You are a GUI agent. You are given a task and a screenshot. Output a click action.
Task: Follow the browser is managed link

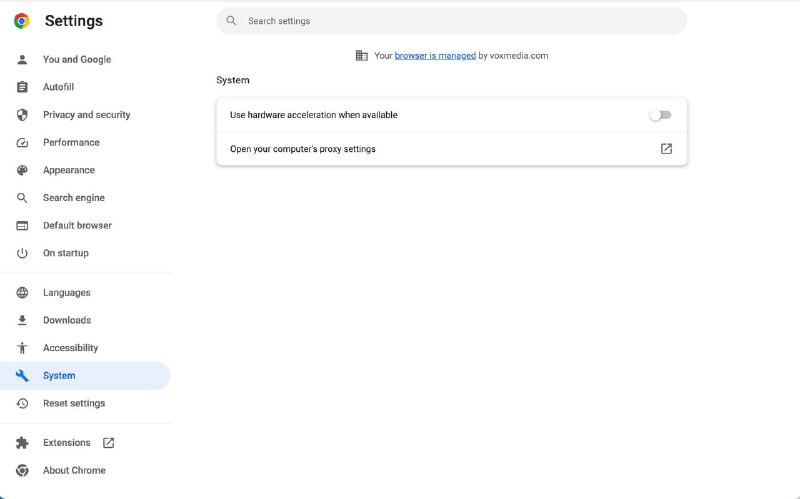[x=435, y=56]
